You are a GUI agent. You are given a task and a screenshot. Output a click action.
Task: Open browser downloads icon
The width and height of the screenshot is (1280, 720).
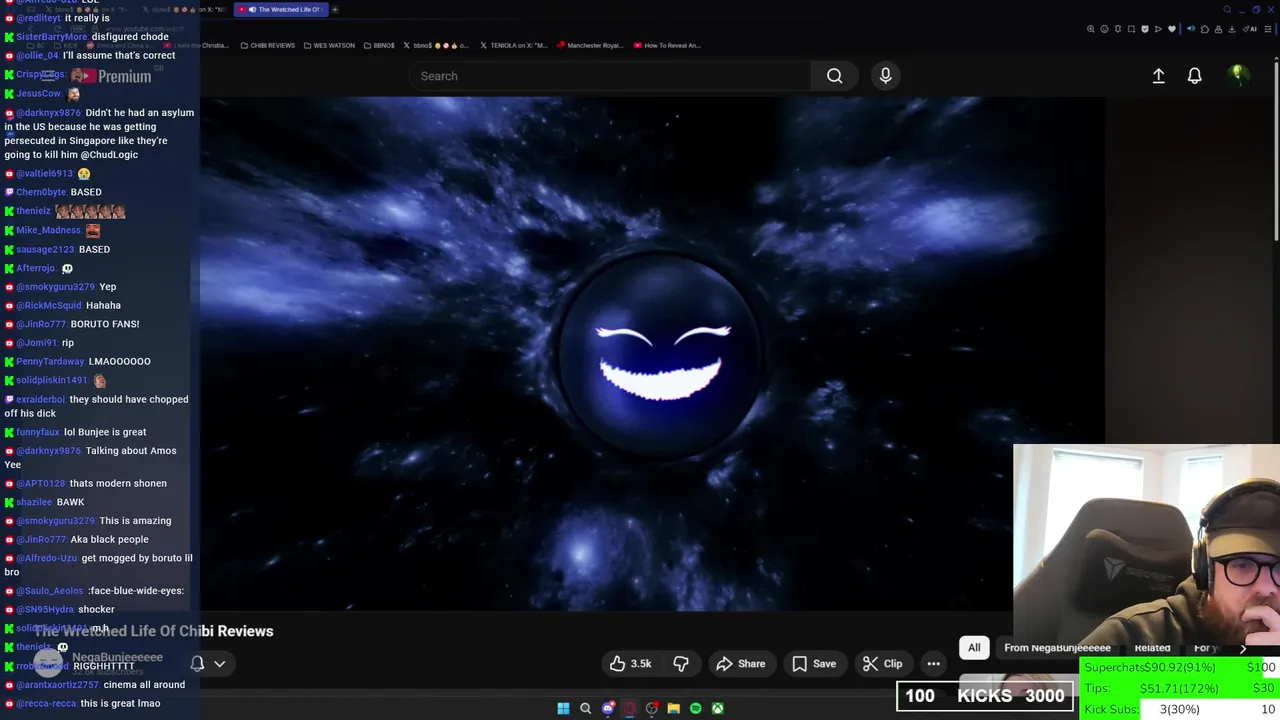click(1231, 29)
